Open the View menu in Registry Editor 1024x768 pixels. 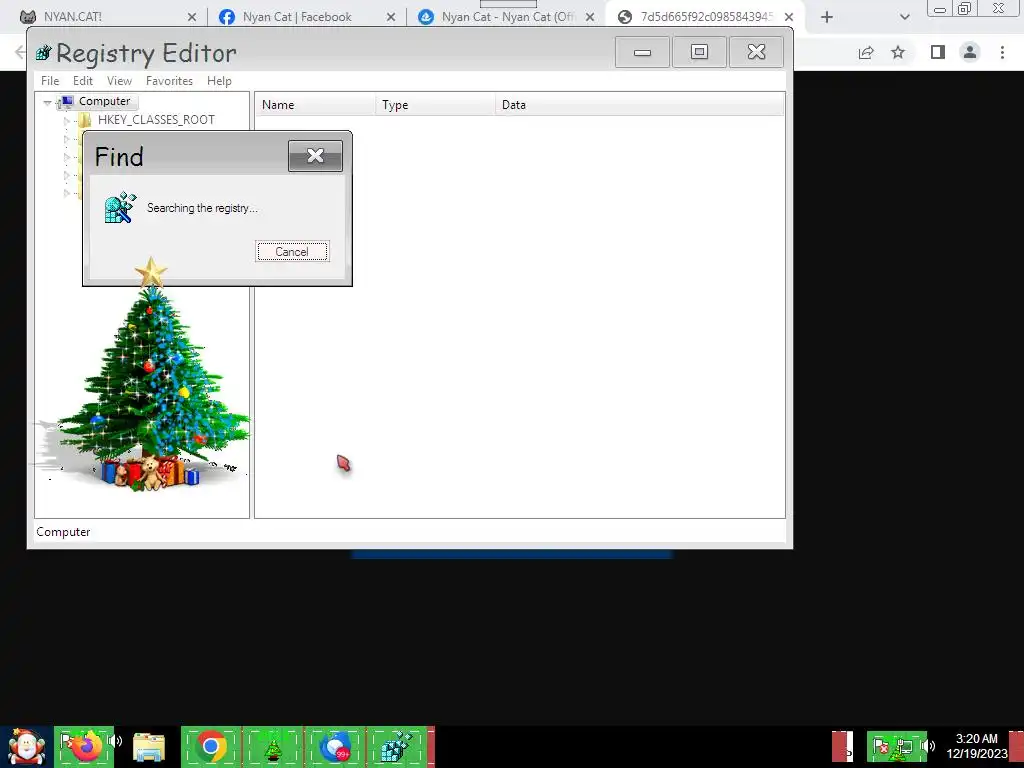(120, 81)
